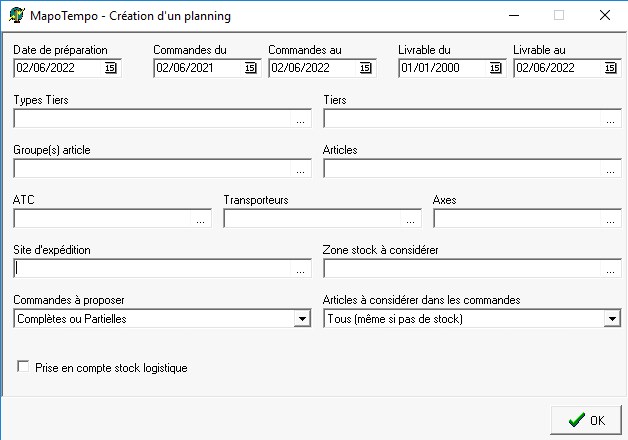This screenshot has height=440, width=628.
Task: Browse Transporteurs selection list
Action: pyautogui.click(x=411, y=219)
